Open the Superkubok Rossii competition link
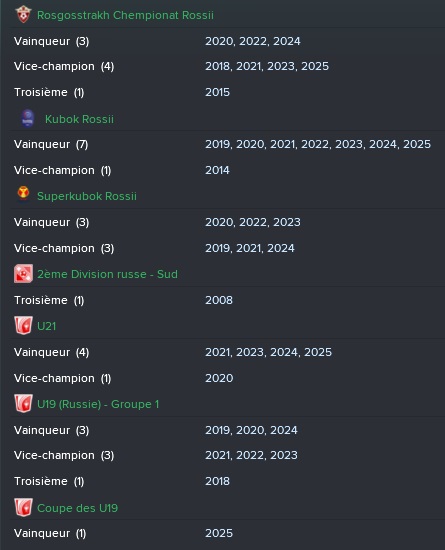This screenshot has width=445, height=550. pyautogui.click(x=87, y=196)
